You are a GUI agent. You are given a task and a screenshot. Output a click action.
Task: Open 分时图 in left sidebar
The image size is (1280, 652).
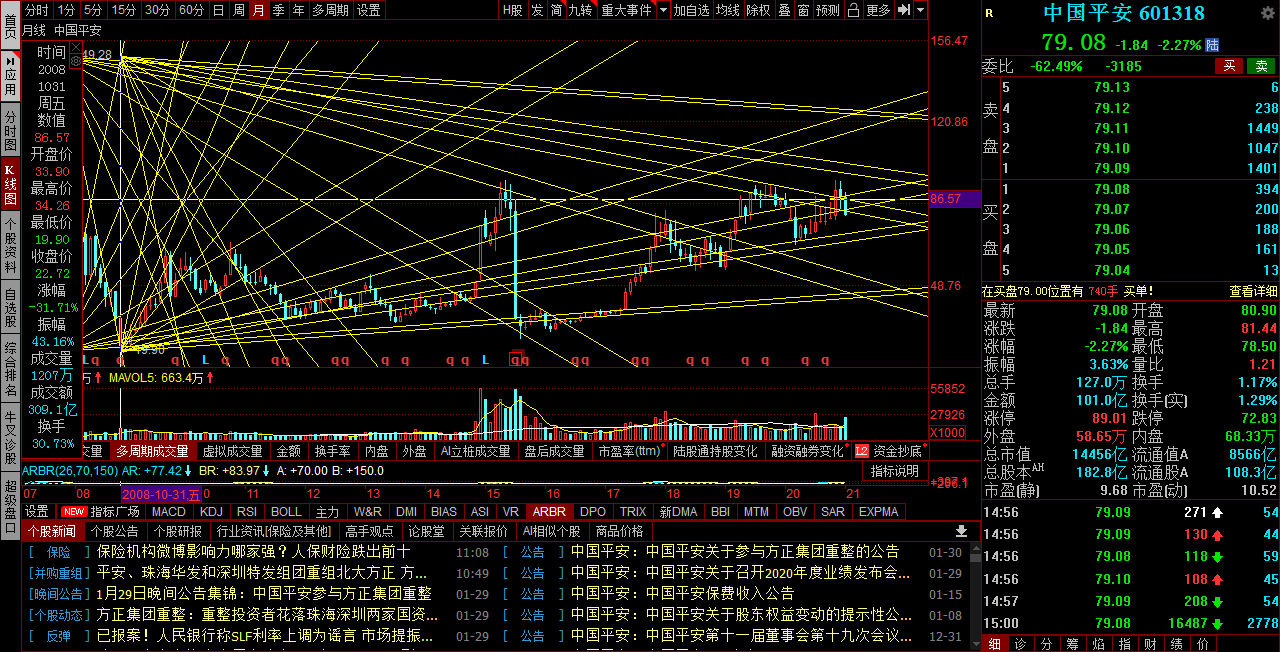pyautogui.click(x=10, y=131)
